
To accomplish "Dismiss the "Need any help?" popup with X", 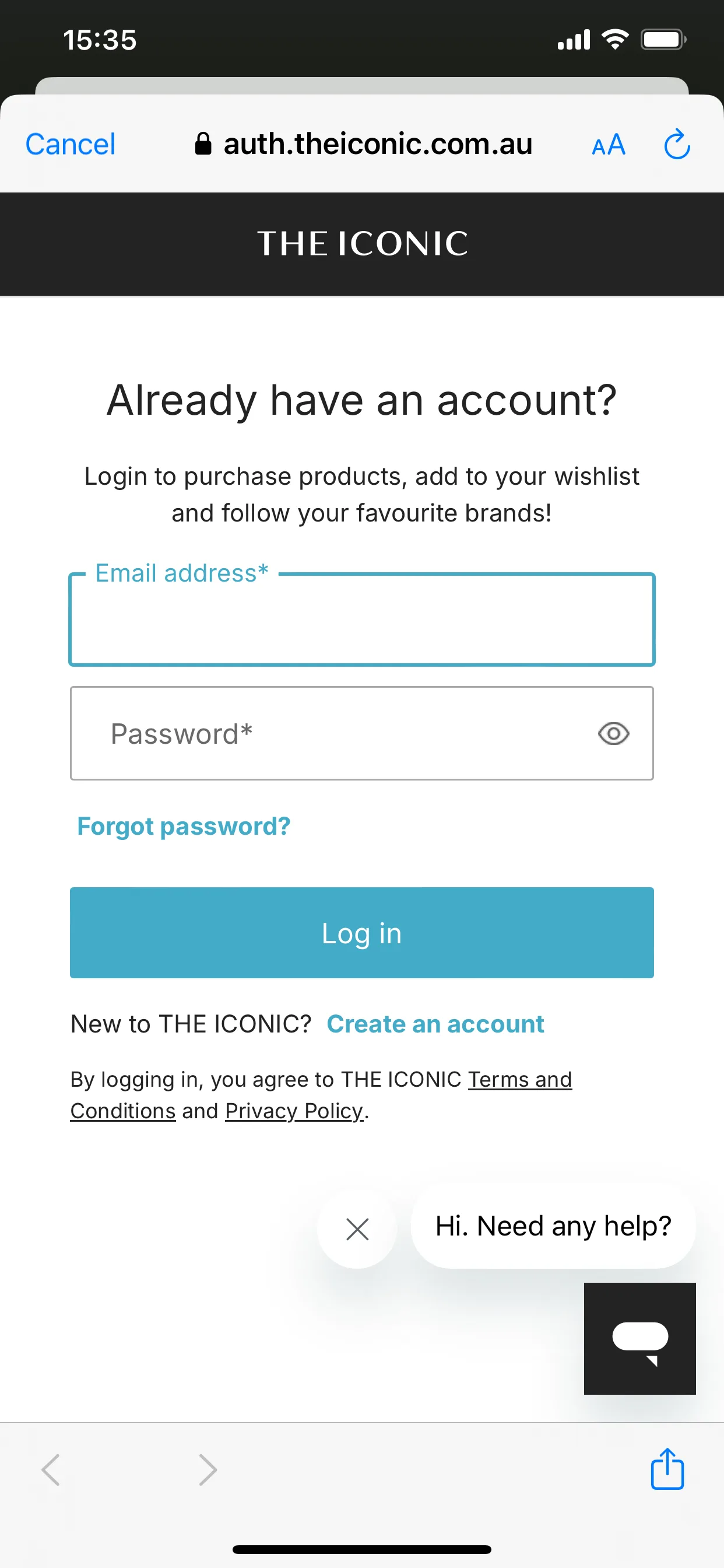I will point(357,1229).
